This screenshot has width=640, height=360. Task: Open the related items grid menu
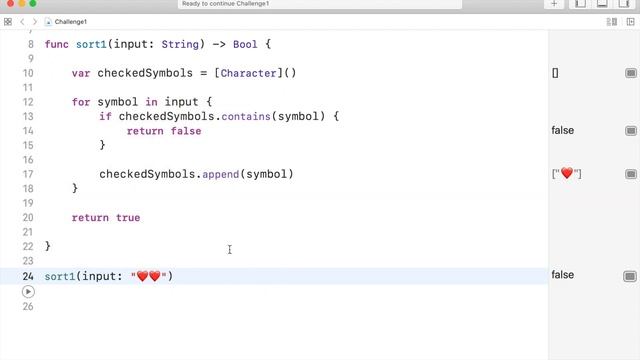8,22
